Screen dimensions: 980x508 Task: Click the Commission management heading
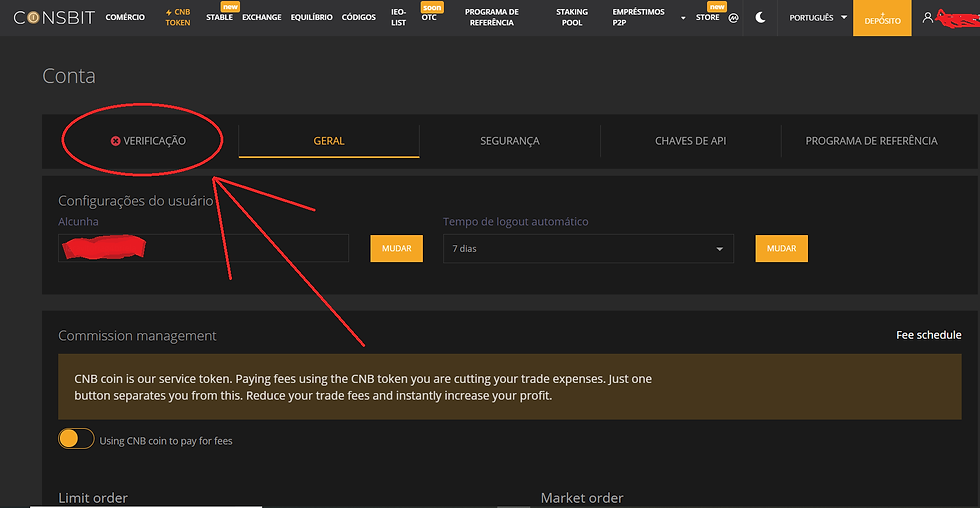point(137,336)
